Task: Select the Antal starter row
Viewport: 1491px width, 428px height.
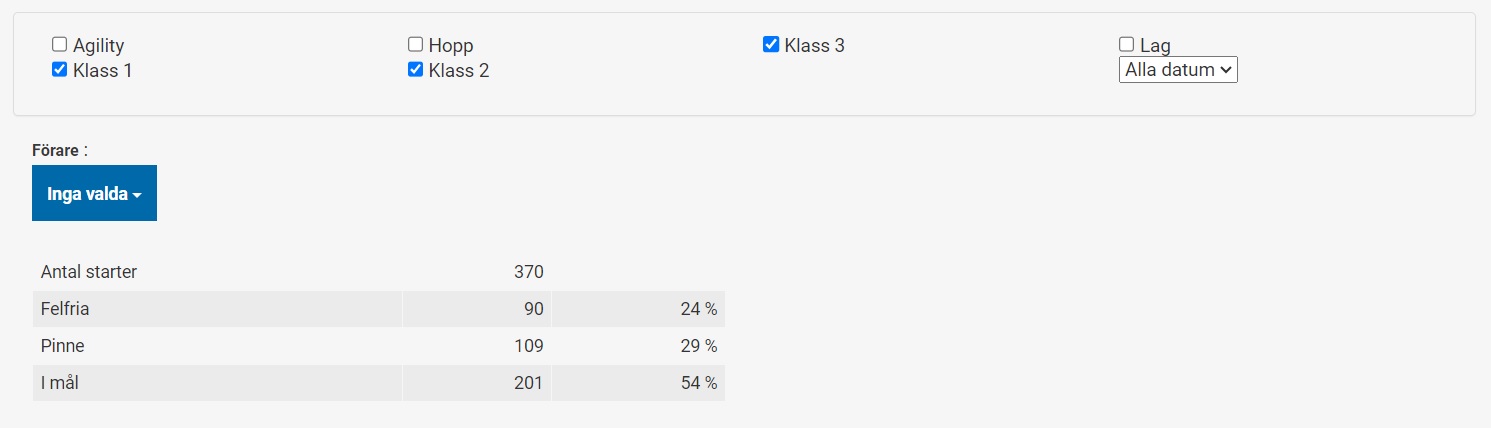Action: point(89,272)
